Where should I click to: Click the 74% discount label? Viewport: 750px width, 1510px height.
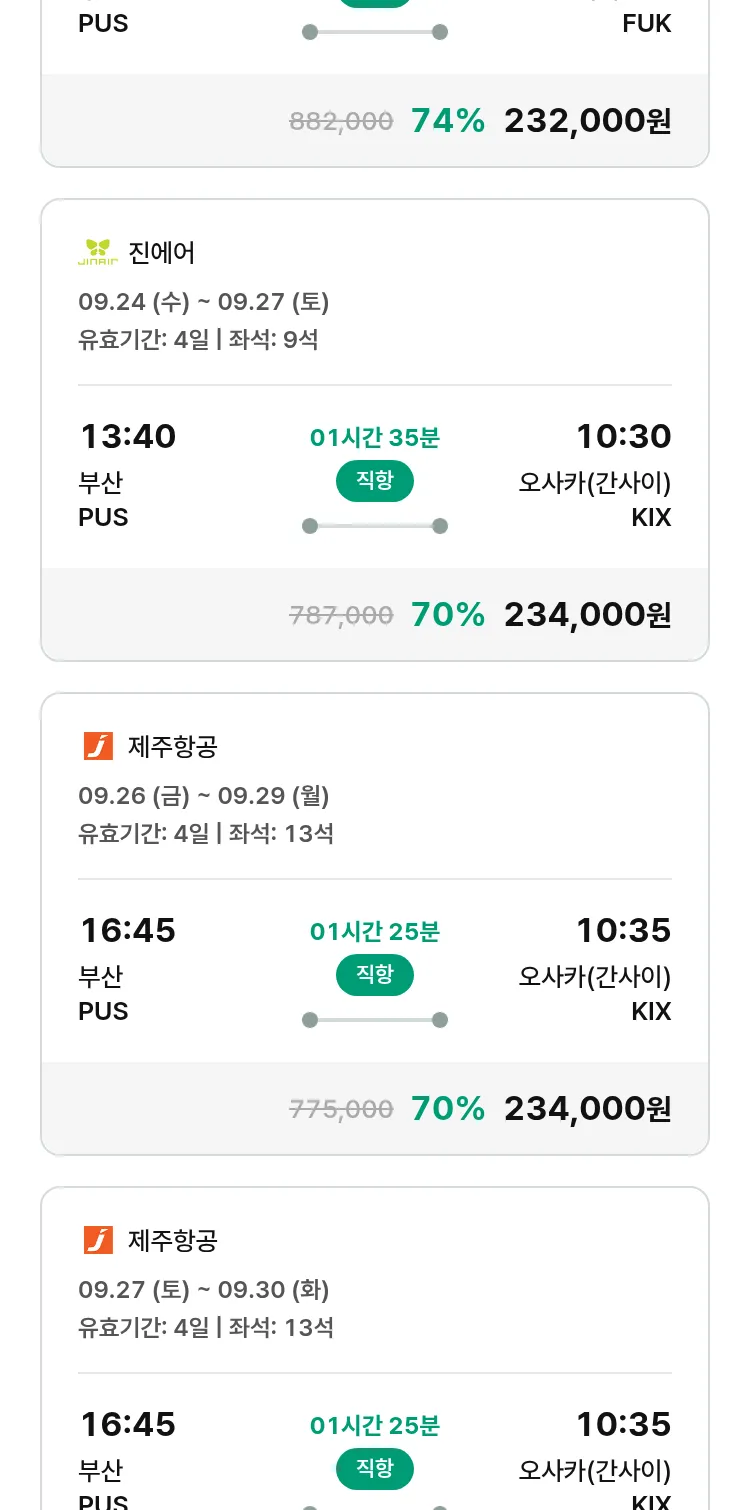coord(447,121)
